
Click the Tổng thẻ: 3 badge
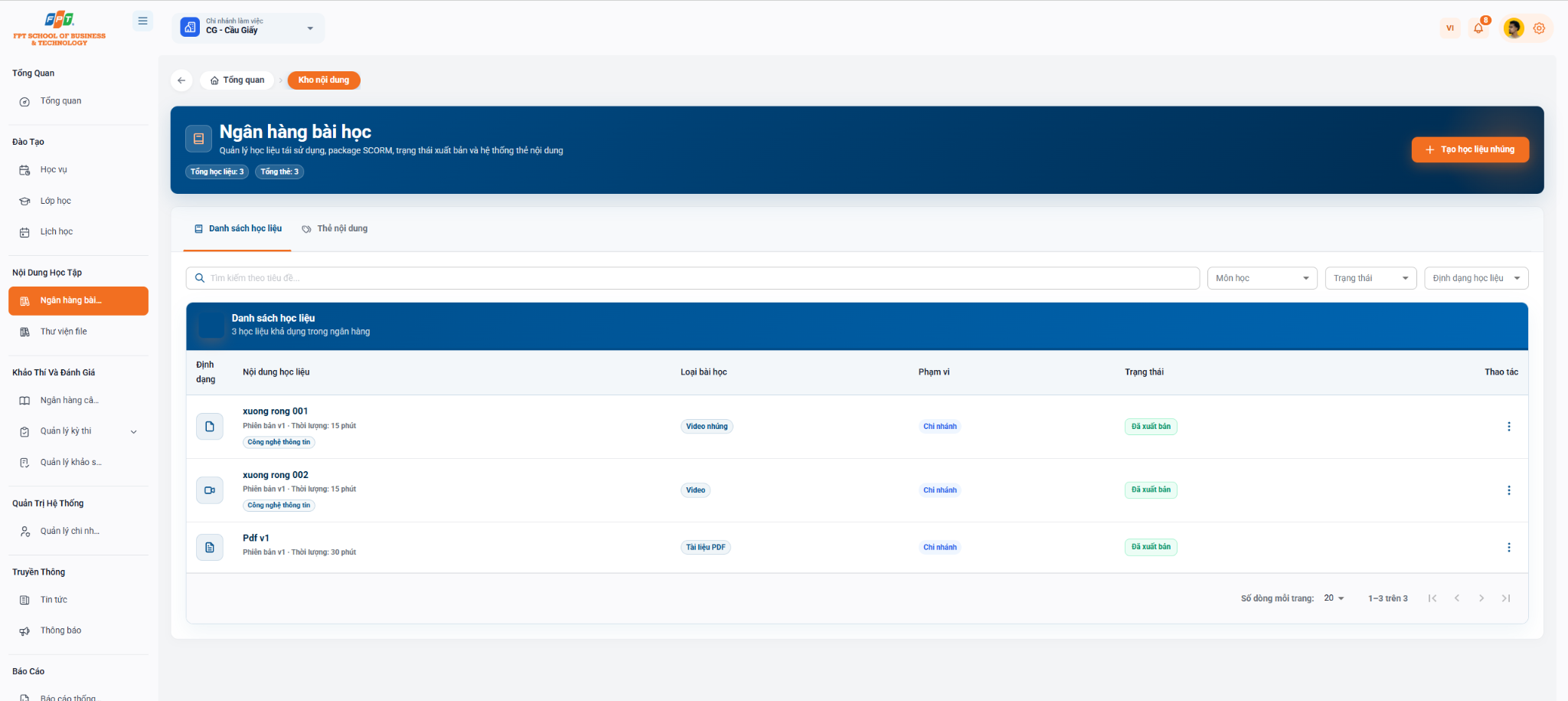(x=279, y=172)
